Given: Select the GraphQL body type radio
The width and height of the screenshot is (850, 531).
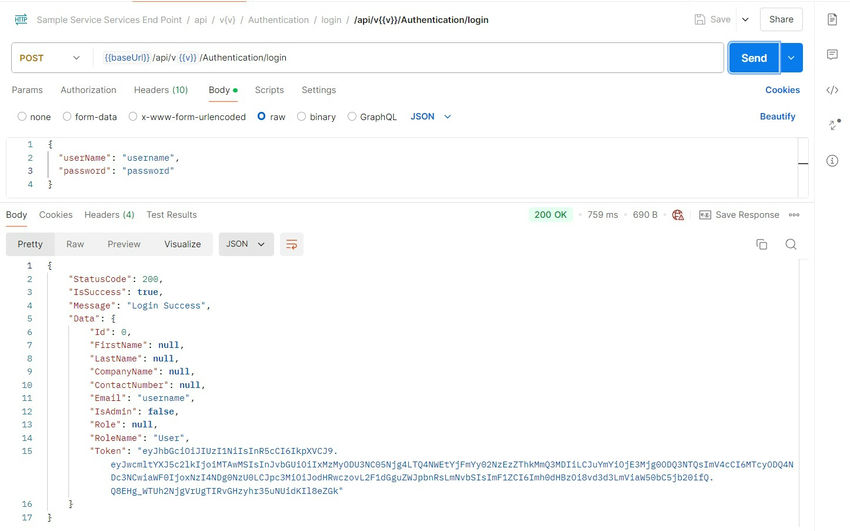Looking at the screenshot, I should pos(352,116).
